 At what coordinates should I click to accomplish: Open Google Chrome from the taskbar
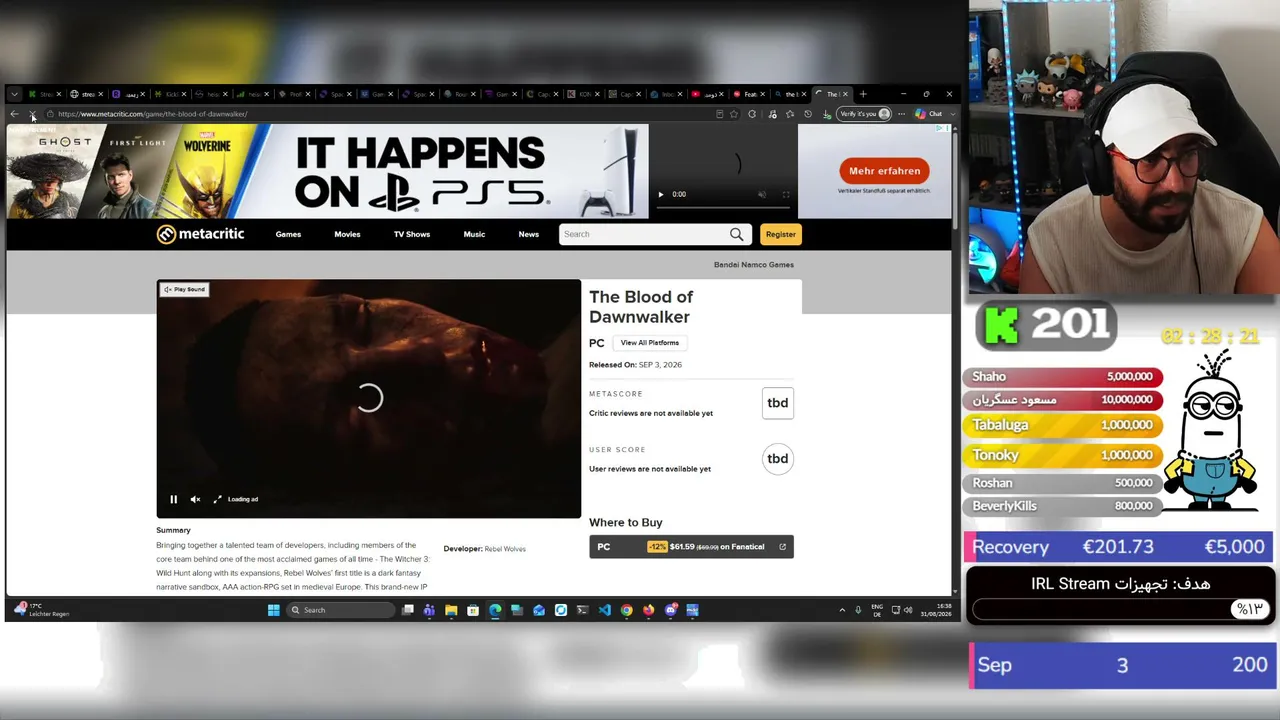[x=626, y=610]
